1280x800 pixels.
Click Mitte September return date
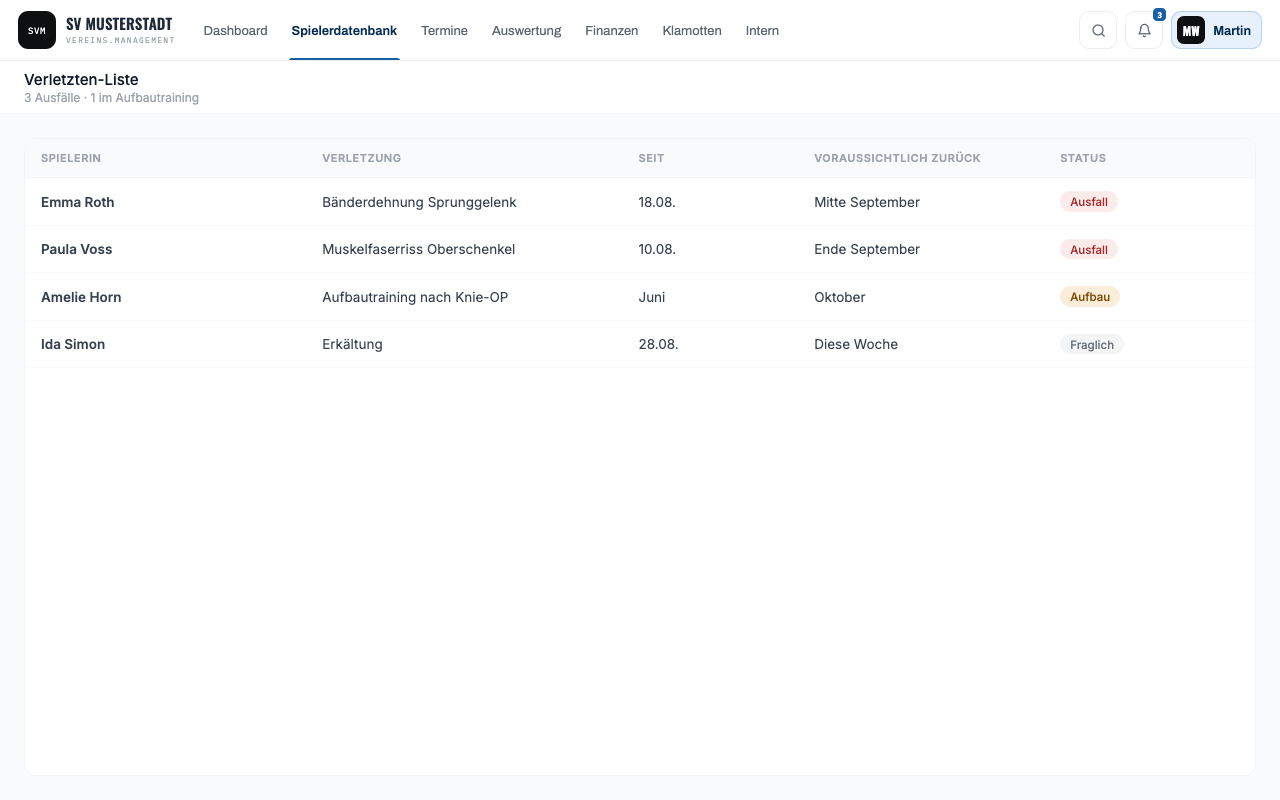point(867,202)
